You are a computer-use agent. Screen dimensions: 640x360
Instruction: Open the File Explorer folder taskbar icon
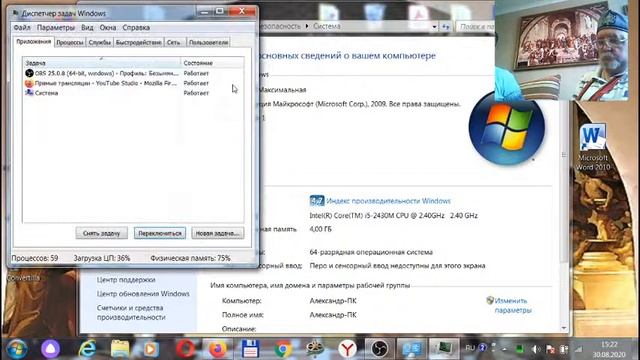coord(120,349)
